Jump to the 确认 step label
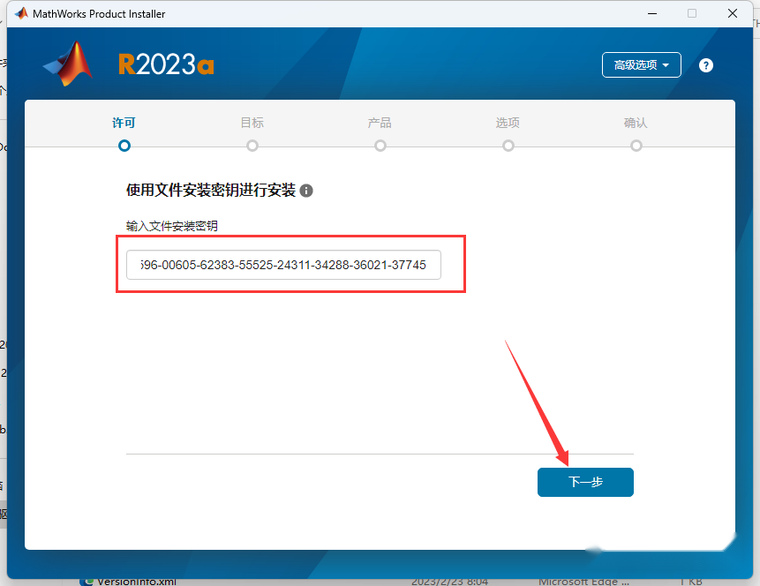Image resolution: width=760 pixels, height=586 pixels. tap(636, 123)
